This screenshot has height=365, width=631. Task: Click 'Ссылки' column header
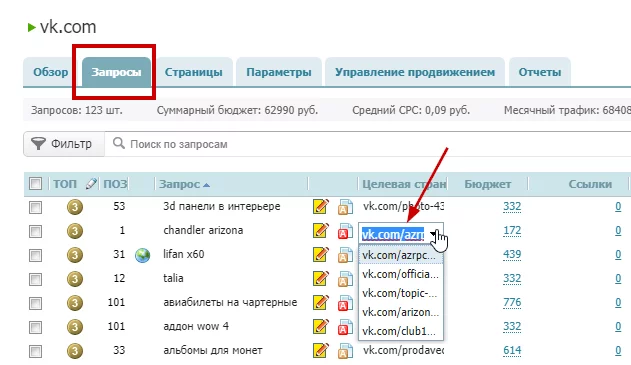point(590,184)
